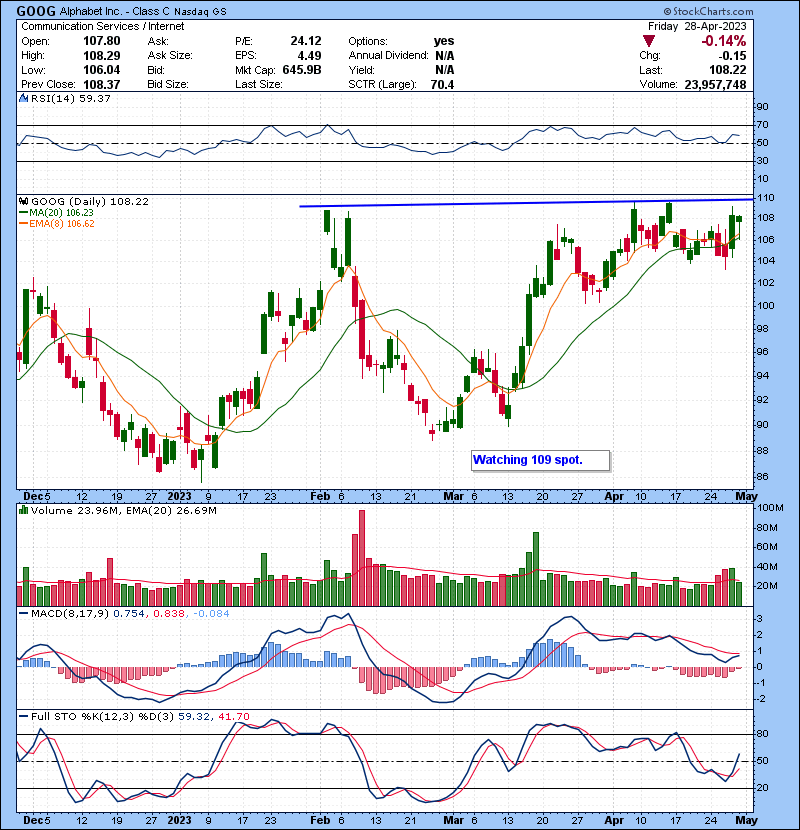The image size is (800, 830).
Task: Click the 90 label on RSI axis
Action: click(x=762, y=106)
